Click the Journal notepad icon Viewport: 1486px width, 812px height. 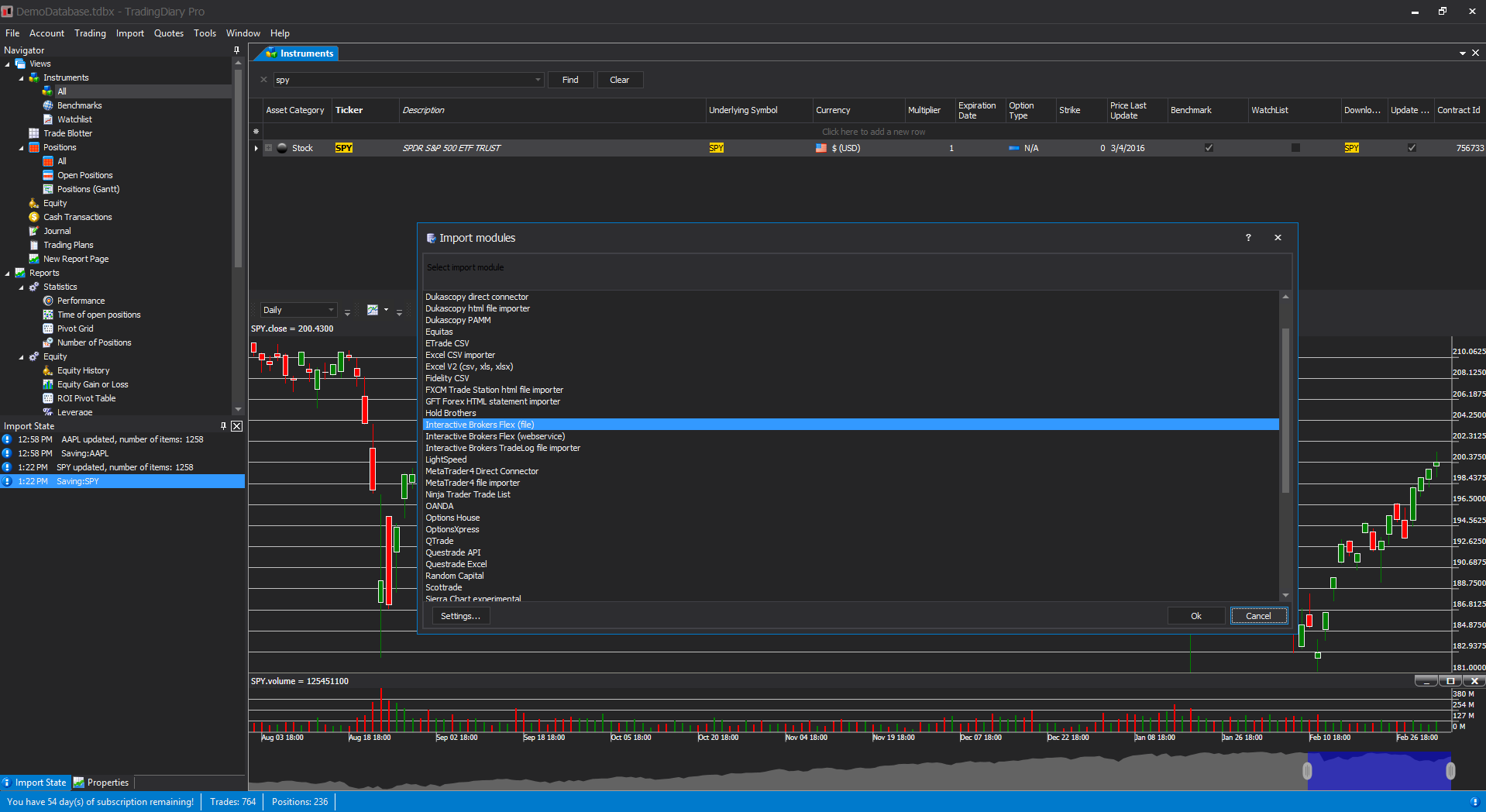(x=34, y=231)
